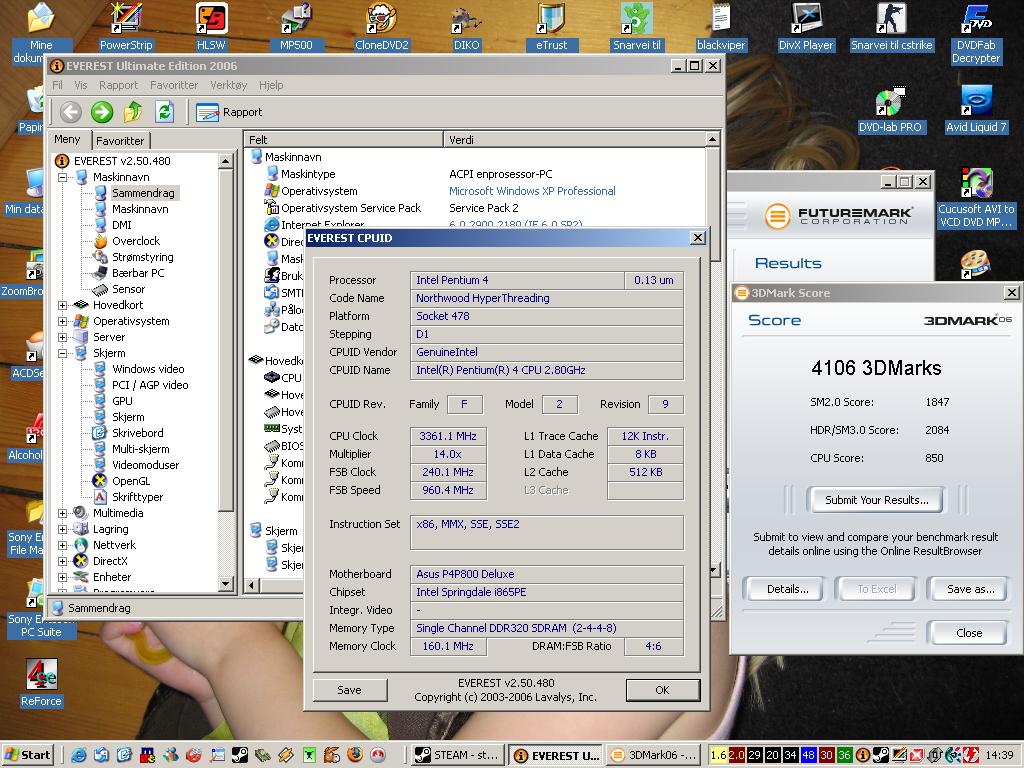
Task: Open the CloneDVD2 desktop icon
Action: tap(381, 27)
